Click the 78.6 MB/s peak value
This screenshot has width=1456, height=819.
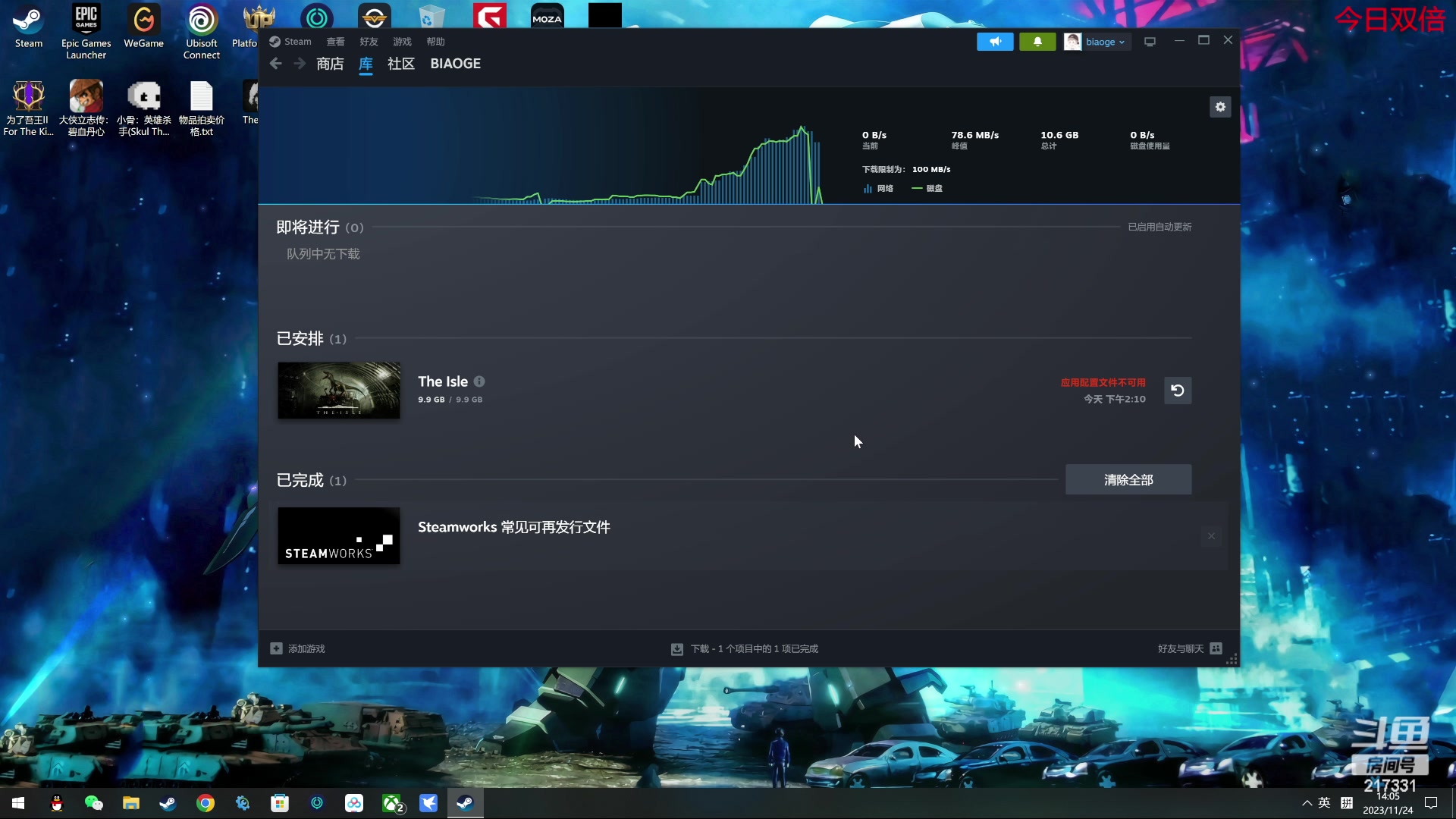click(975, 135)
